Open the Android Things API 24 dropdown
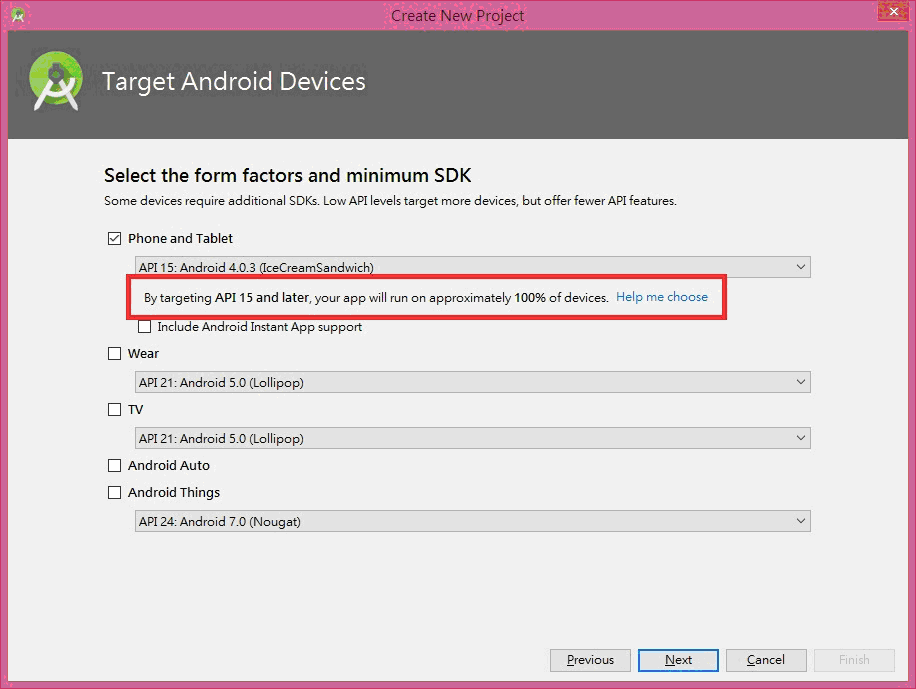The image size is (916, 689). (473, 521)
